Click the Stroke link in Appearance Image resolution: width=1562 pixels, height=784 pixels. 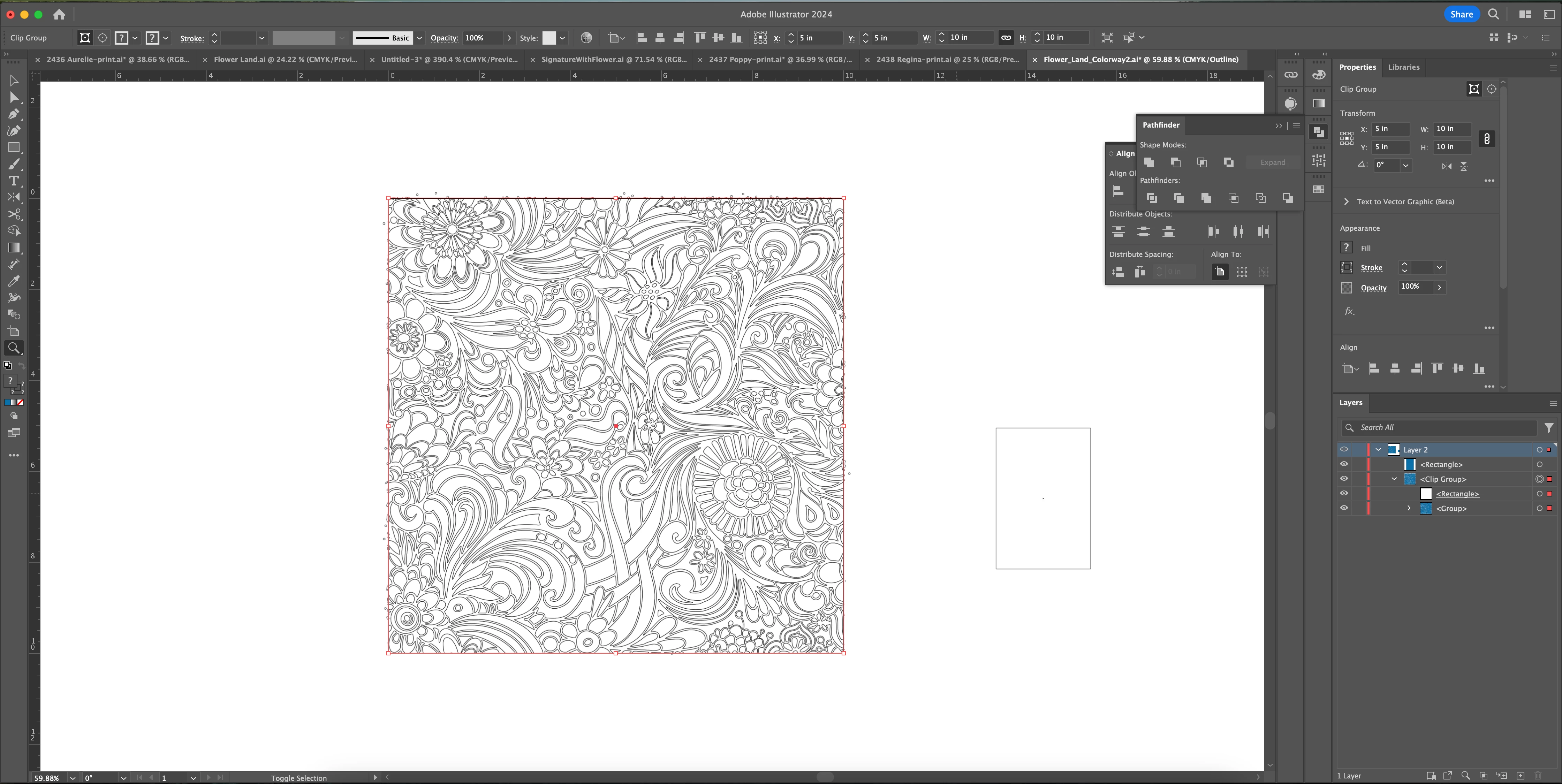click(1371, 267)
